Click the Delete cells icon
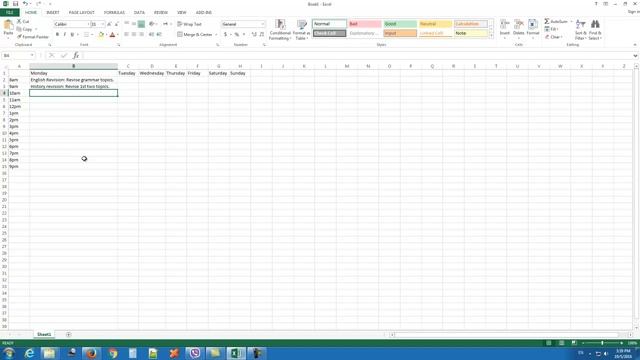Screen dimensions: 640x360 (x=518, y=24)
